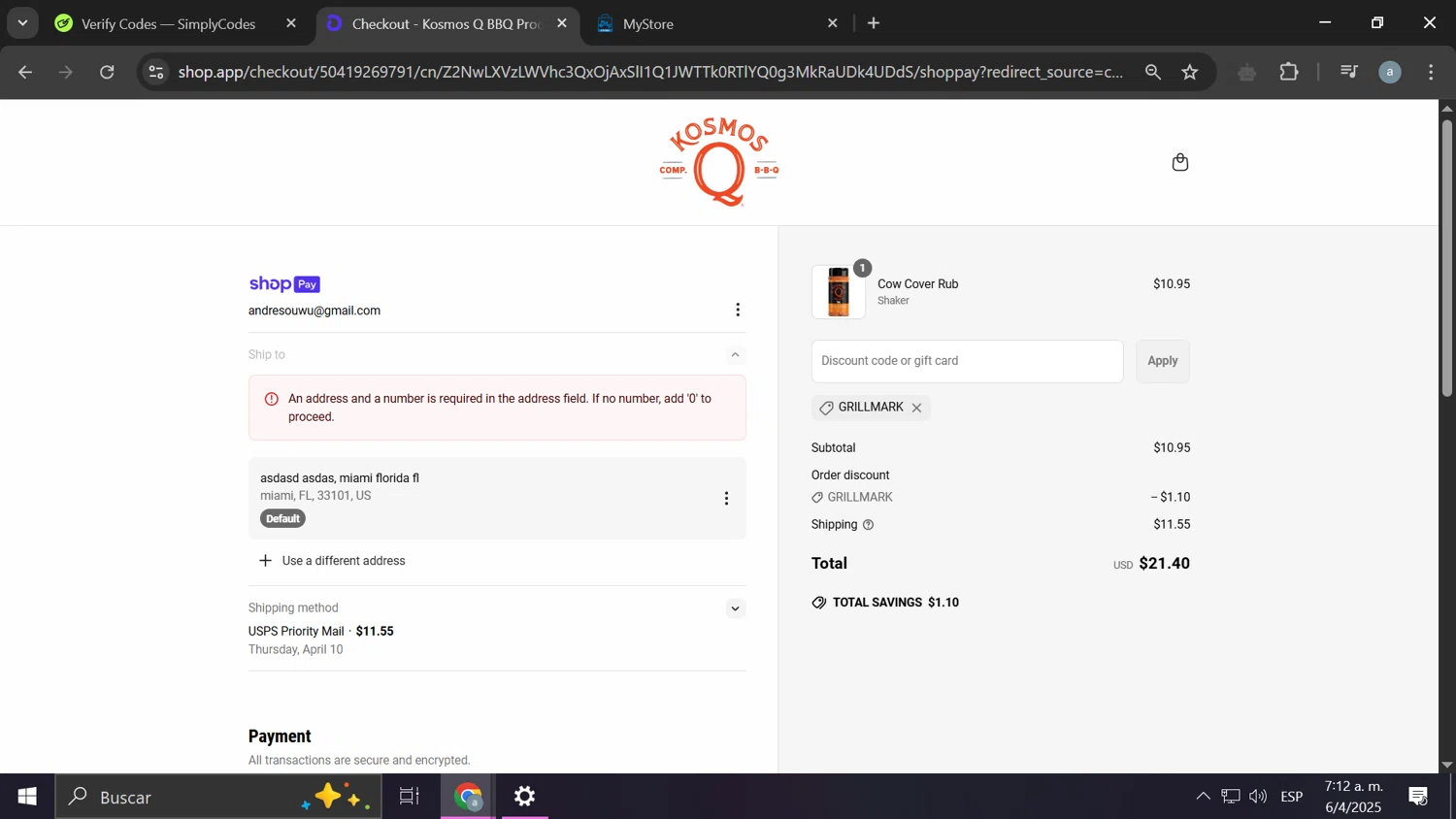
Task: Remove the GRILLMARK discount tag
Action: click(x=916, y=408)
